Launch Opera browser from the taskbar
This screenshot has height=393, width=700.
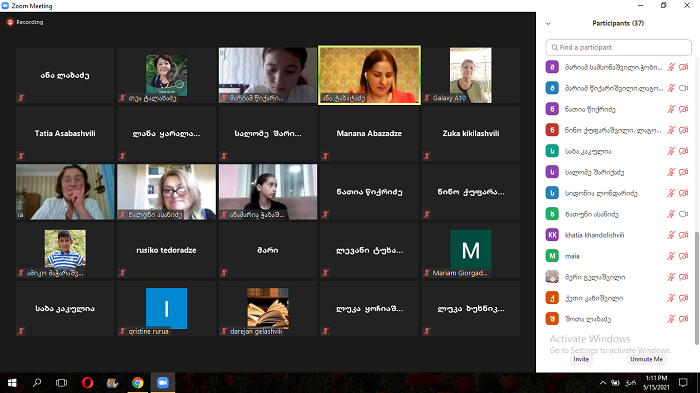[x=88, y=383]
